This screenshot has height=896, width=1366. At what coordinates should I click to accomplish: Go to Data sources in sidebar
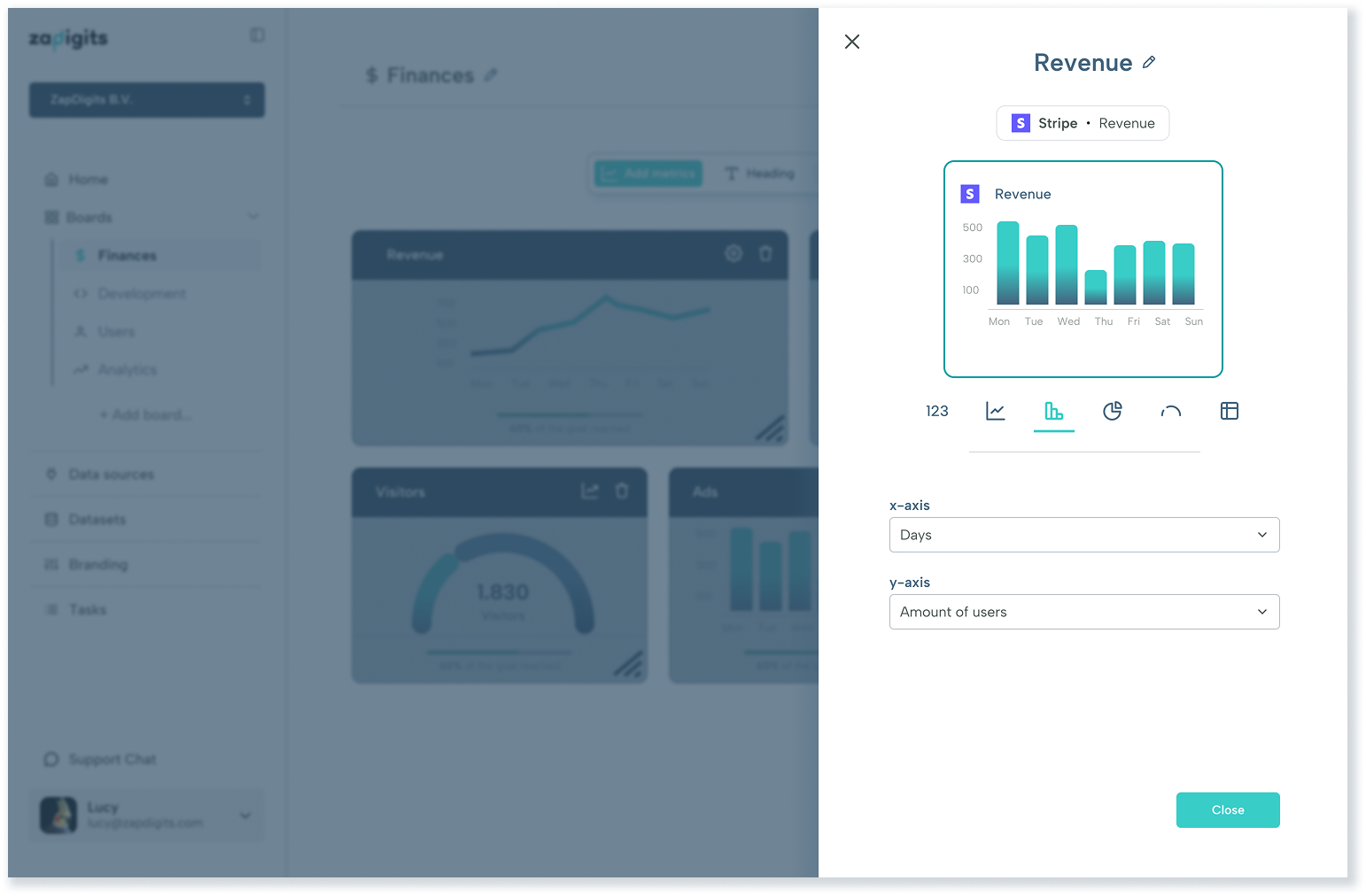[111, 475]
